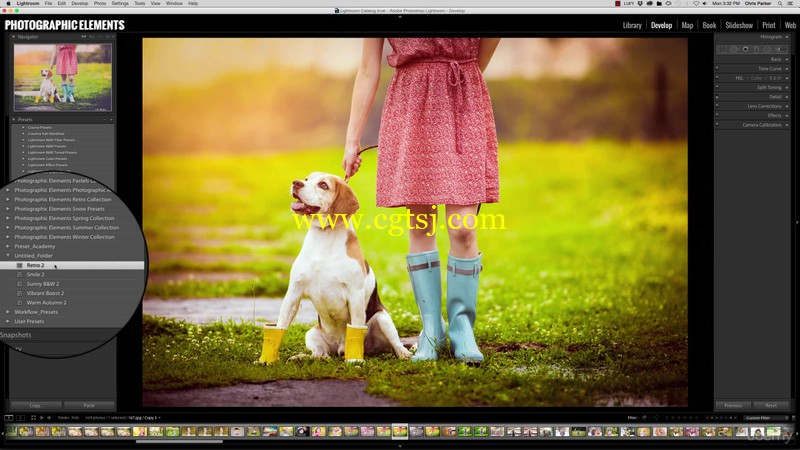Toggle the Detail panel on/off switch
Screen dimensions: 800x450
tap(717, 97)
